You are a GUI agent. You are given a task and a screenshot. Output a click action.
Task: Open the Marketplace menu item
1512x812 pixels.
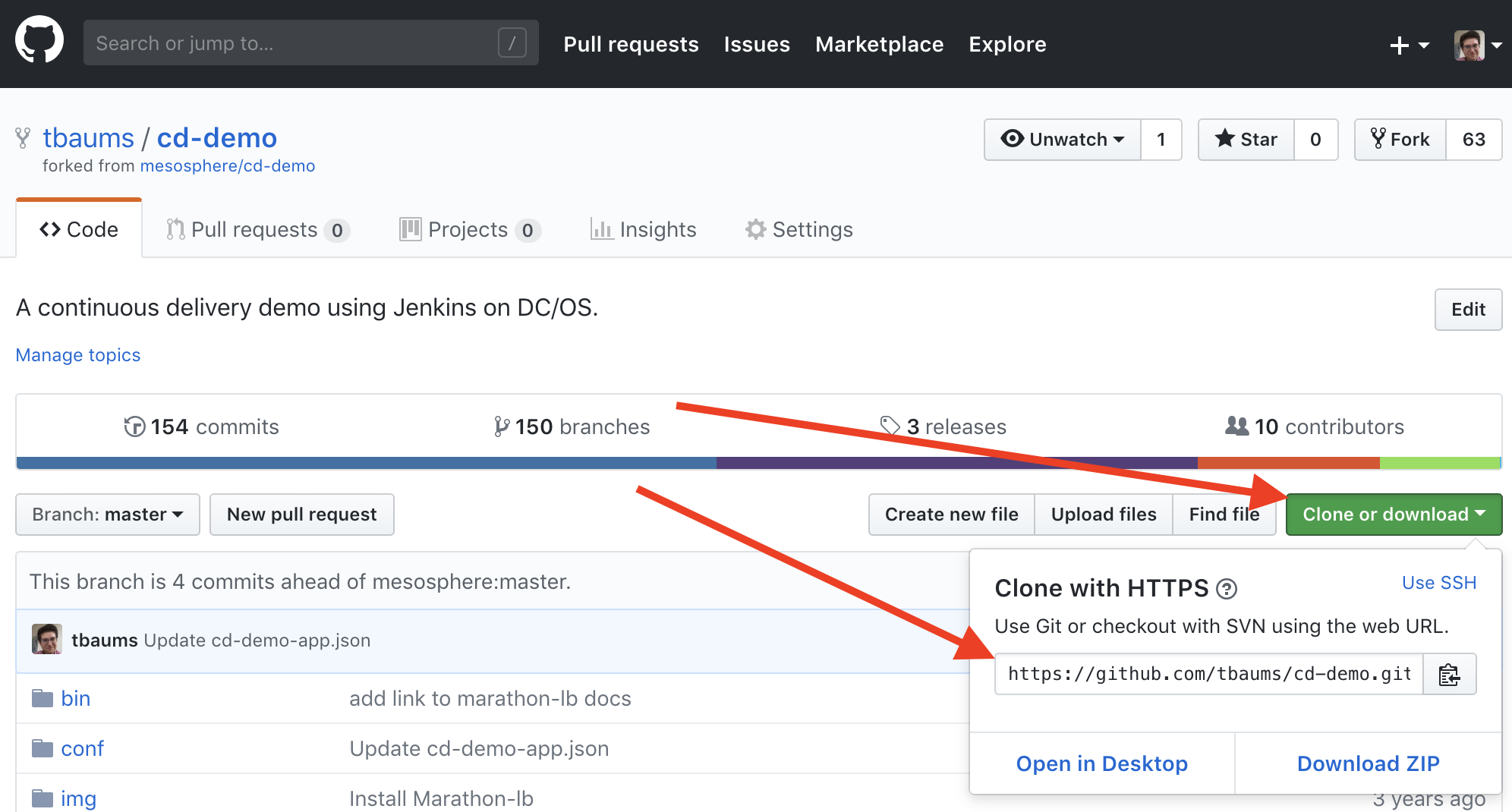click(x=879, y=44)
